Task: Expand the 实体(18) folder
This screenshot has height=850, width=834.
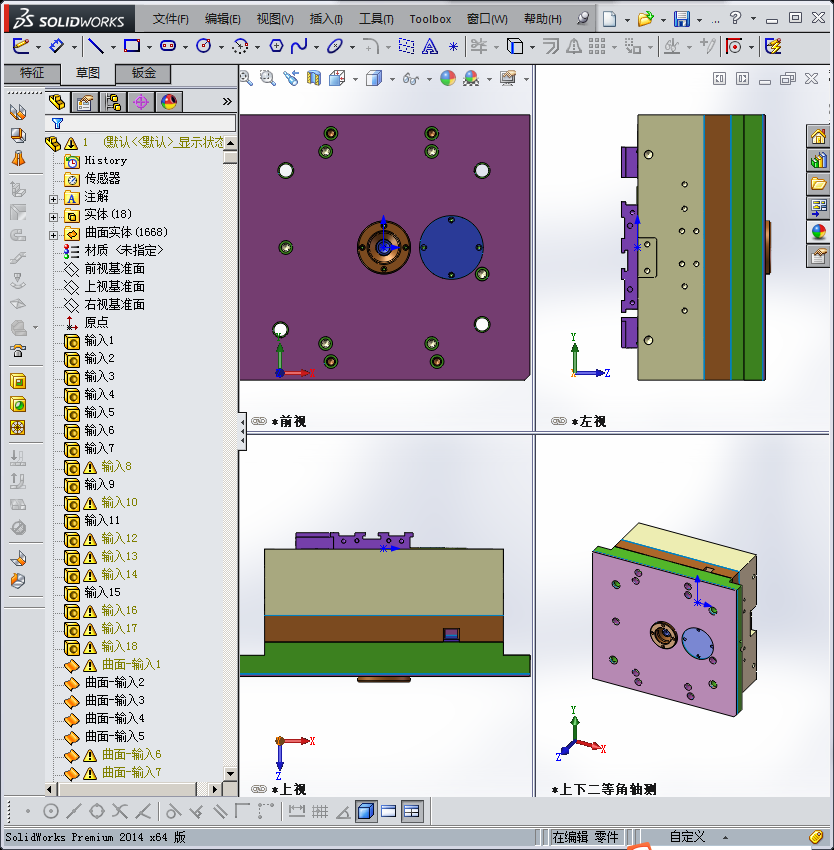Action: click(x=53, y=217)
